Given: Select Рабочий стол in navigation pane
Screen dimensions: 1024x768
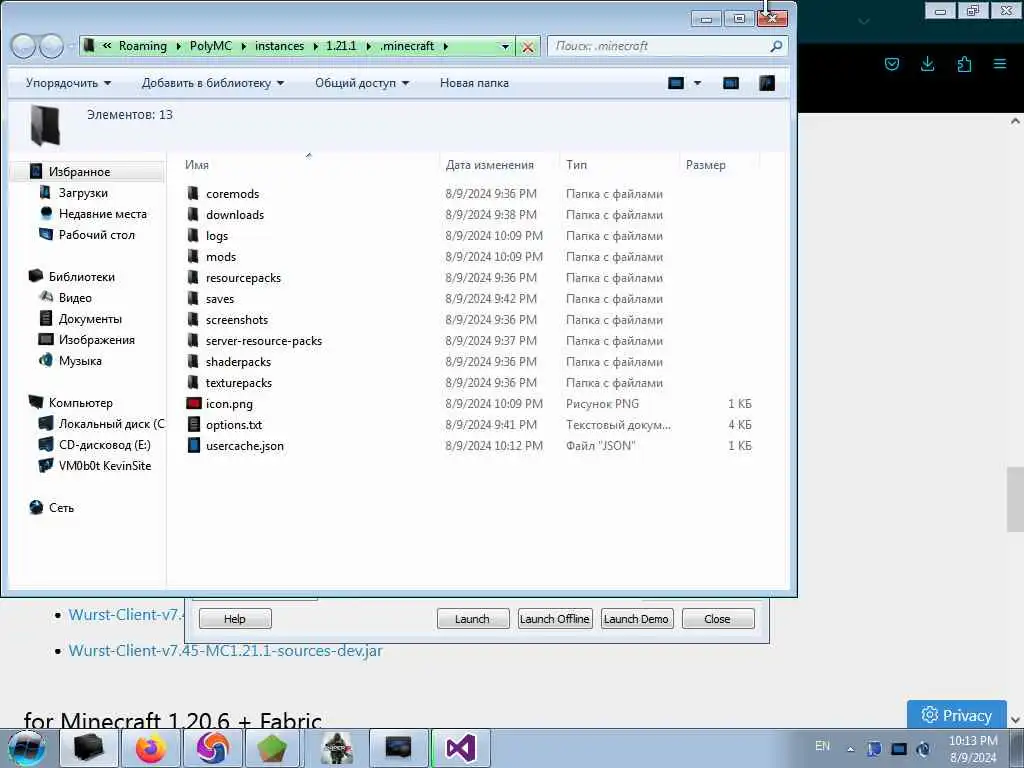Looking at the screenshot, I should [x=96, y=234].
